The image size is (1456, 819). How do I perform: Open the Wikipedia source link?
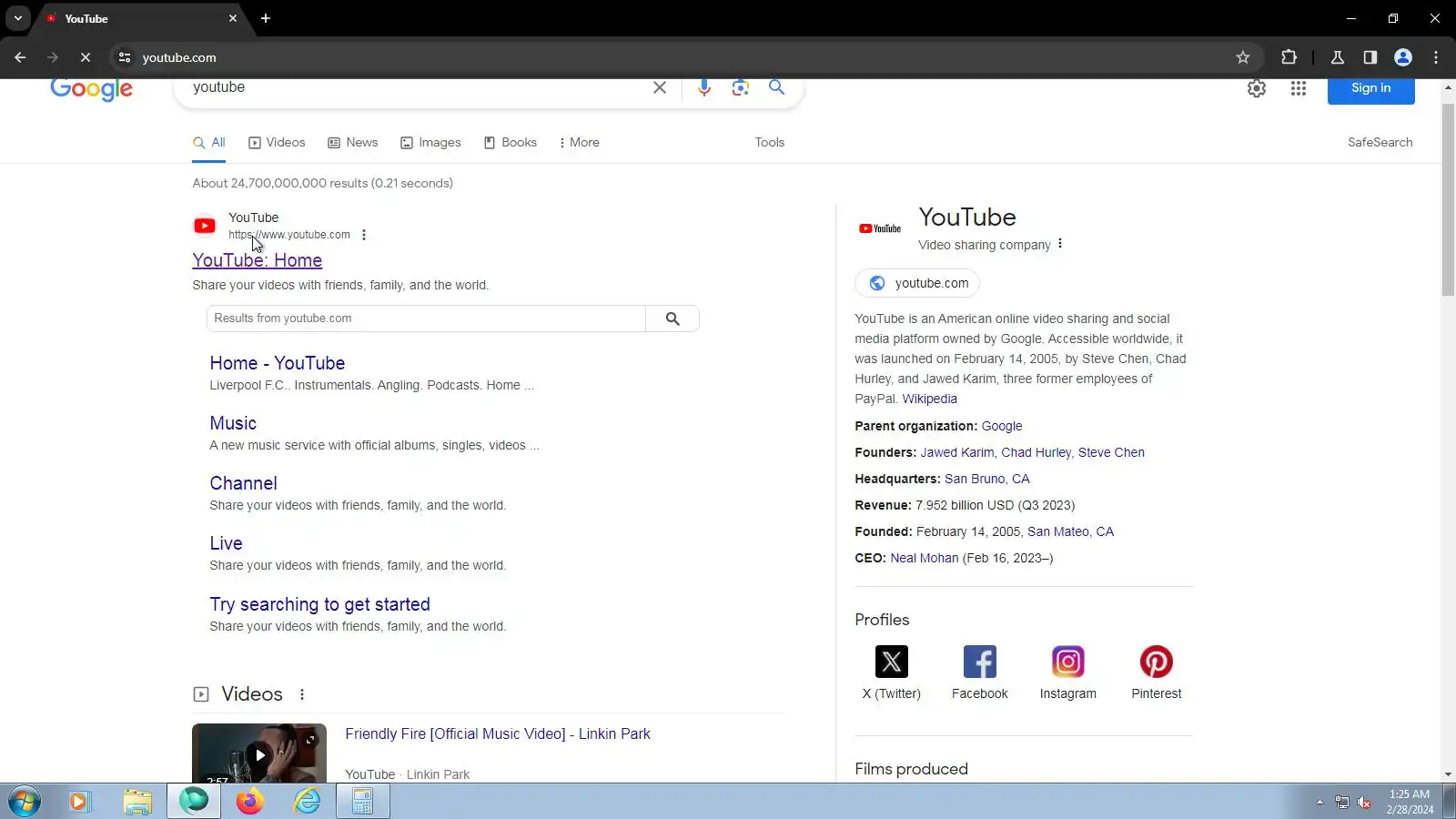[930, 399]
